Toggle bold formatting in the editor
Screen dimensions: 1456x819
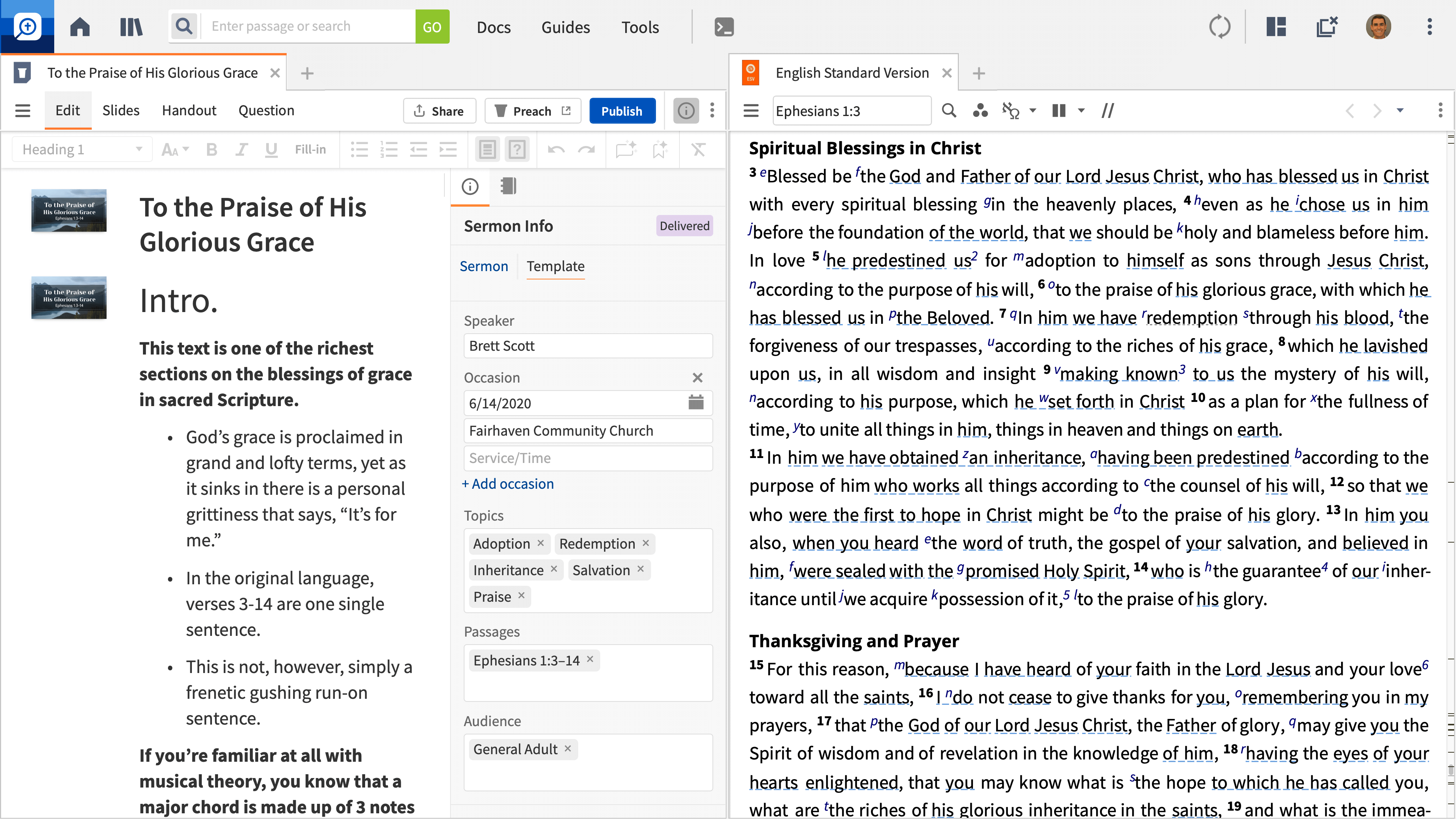(x=212, y=149)
